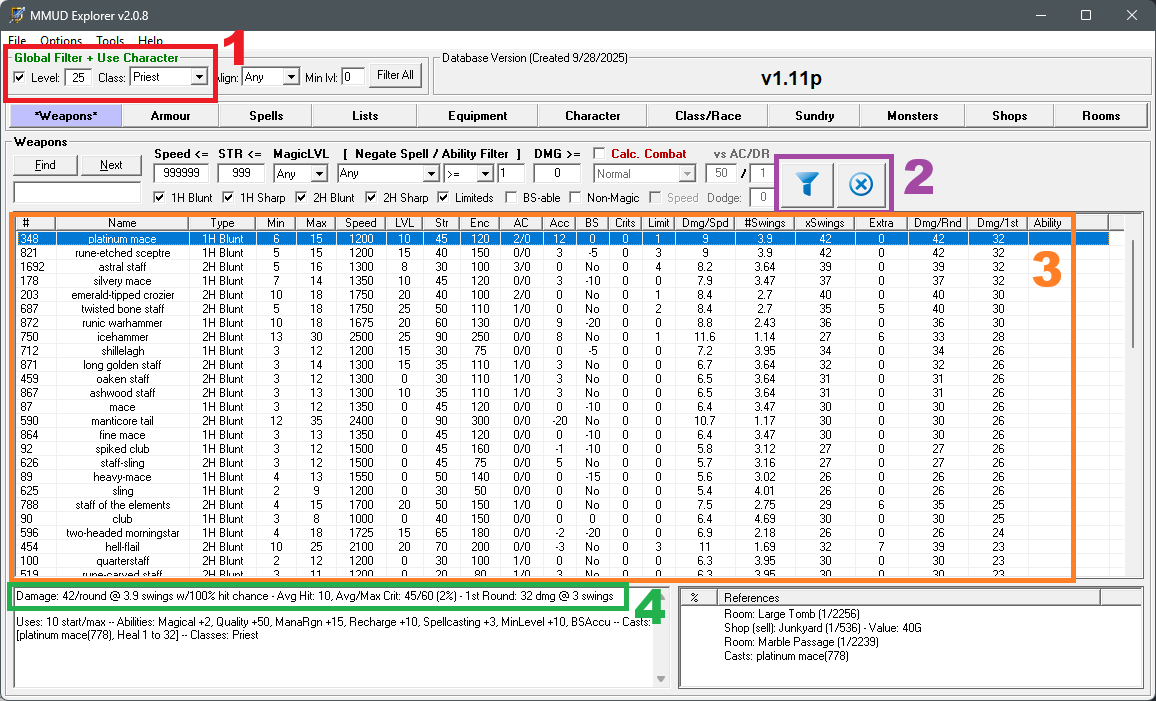Open the Negate Spell Ability Filter dropdown

click(x=431, y=174)
